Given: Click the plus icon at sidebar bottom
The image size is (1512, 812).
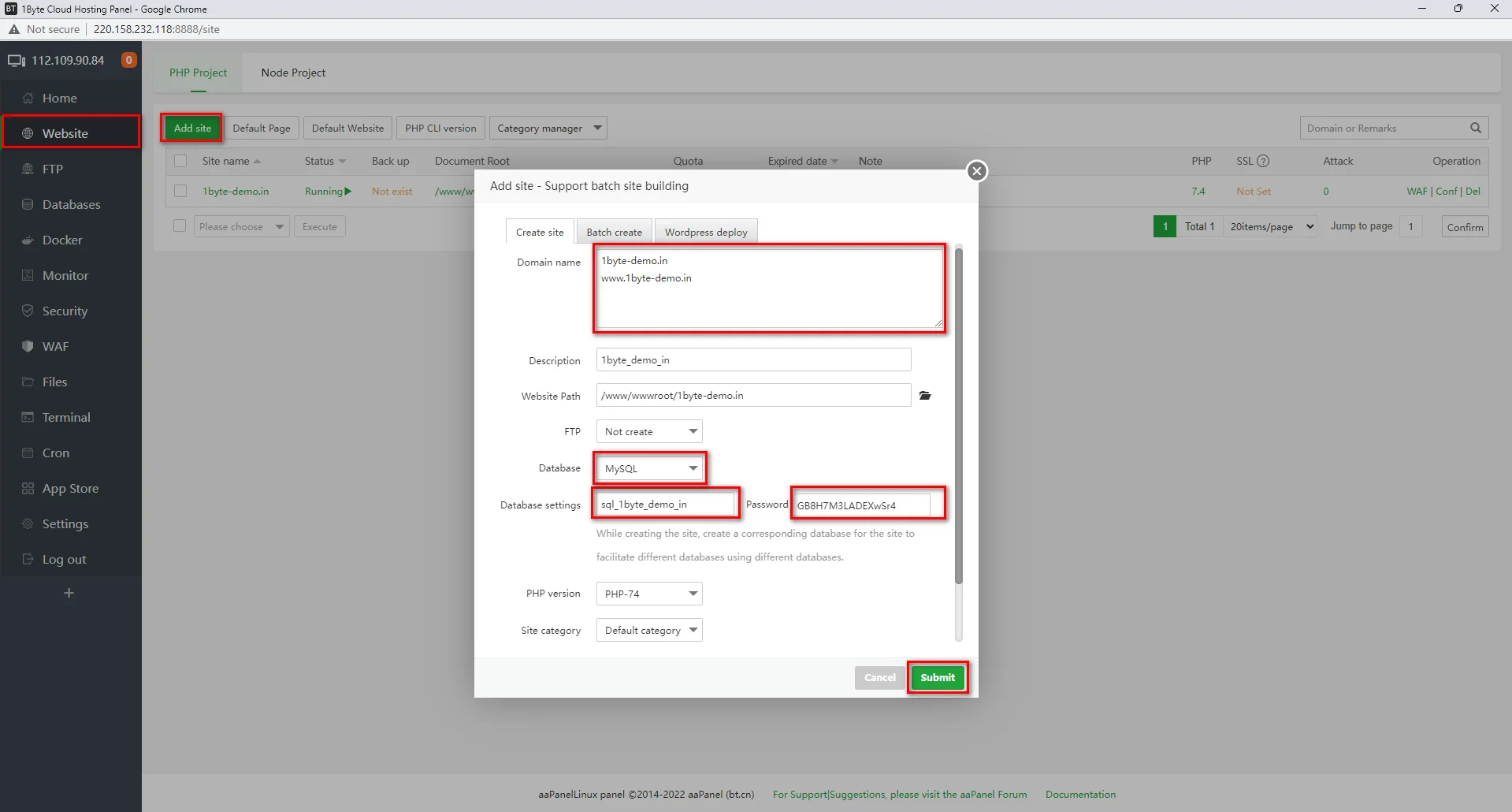Looking at the screenshot, I should pos(69,593).
